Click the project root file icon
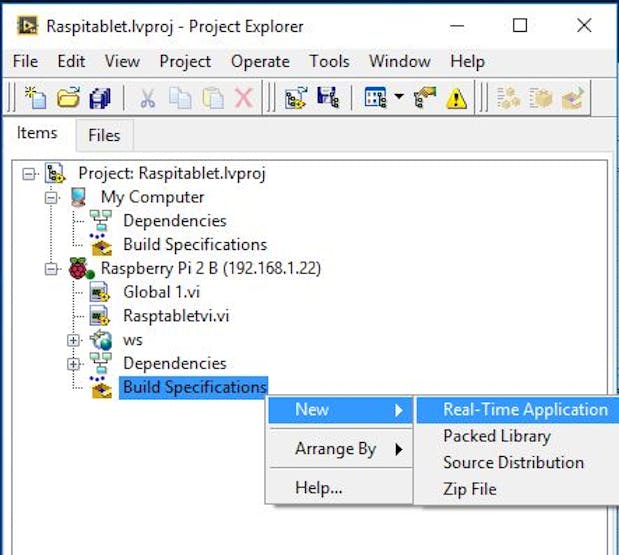 click(55, 173)
